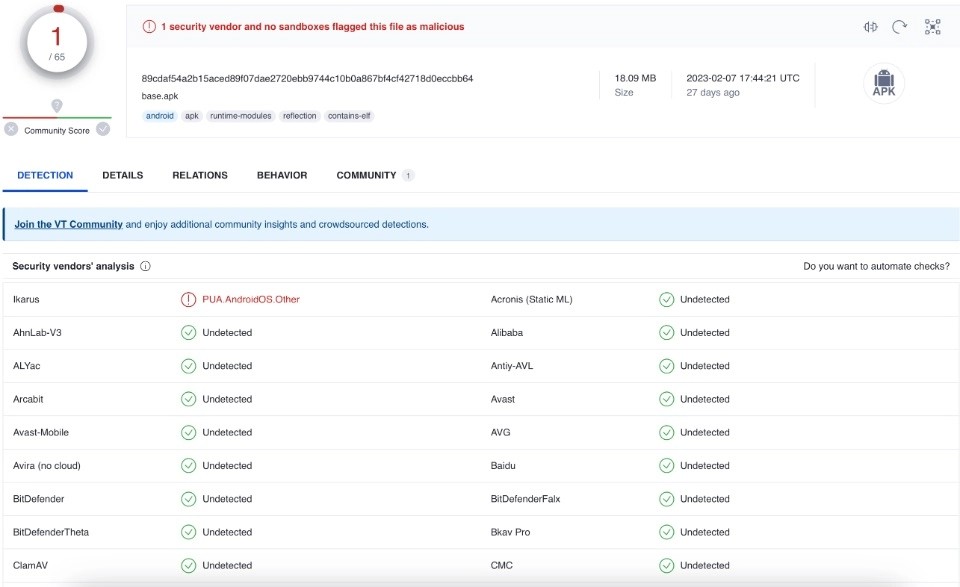Click the green check icon for CMC
This screenshot has height=587, width=960.
(666, 565)
